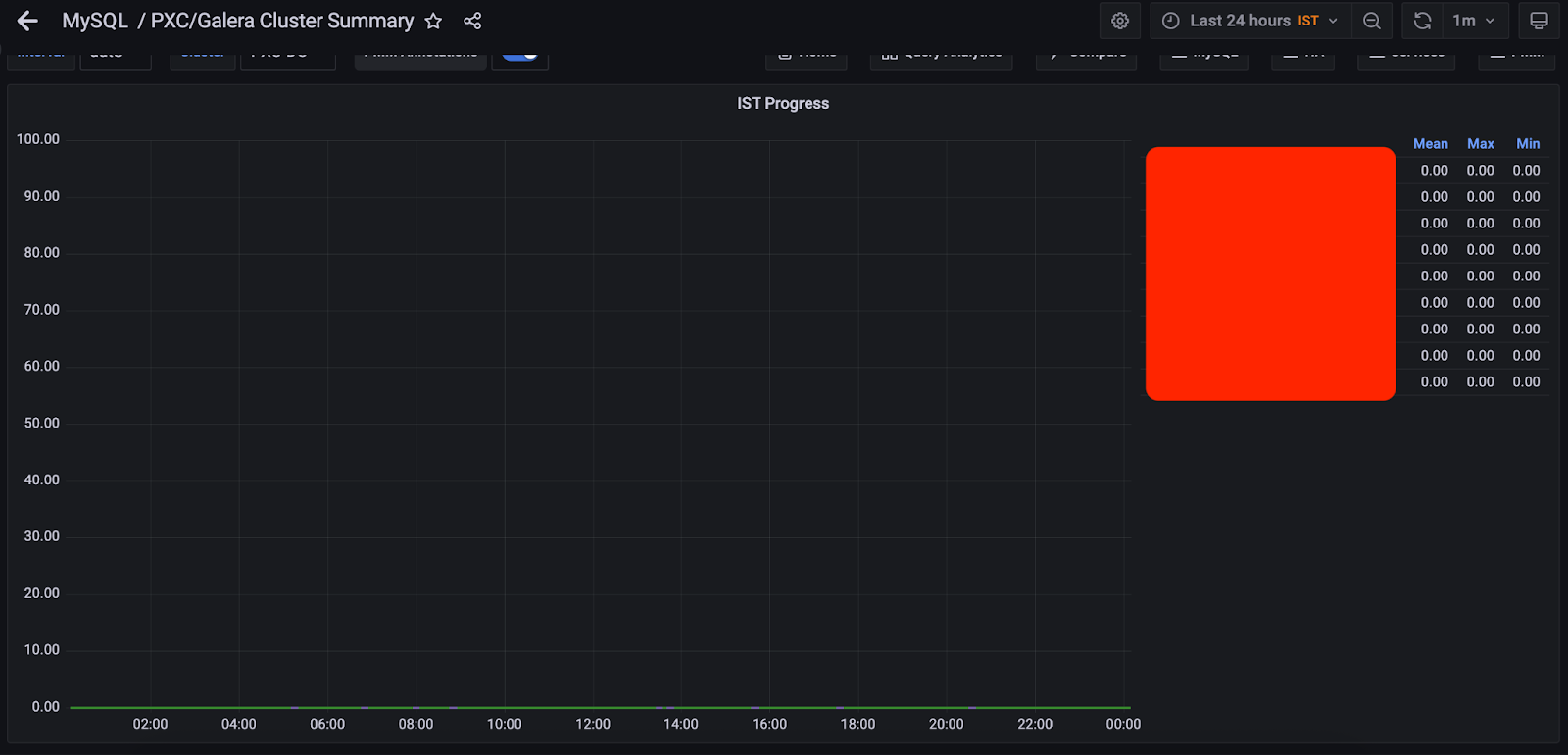Go back using the left arrow icon
Image resolution: width=1568 pixels, height=755 pixels.
(x=27, y=21)
